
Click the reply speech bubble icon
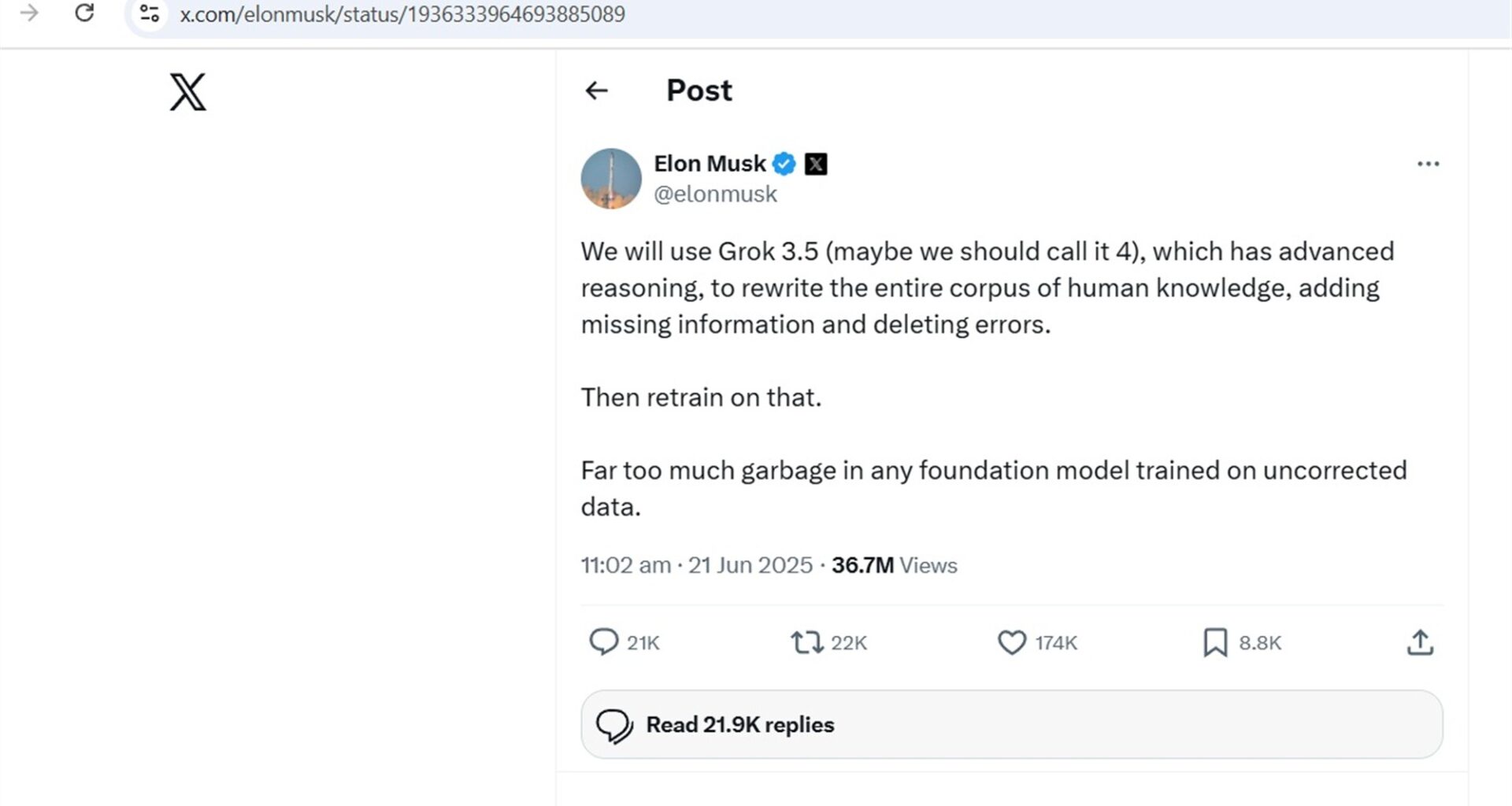tap(604, 642)
